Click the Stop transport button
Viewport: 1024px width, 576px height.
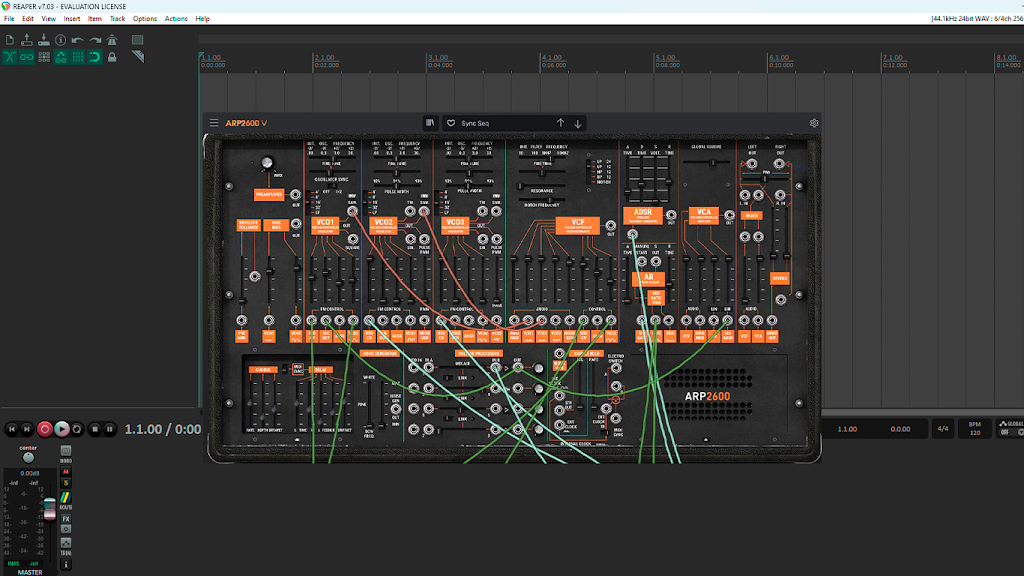pos(95,429)
